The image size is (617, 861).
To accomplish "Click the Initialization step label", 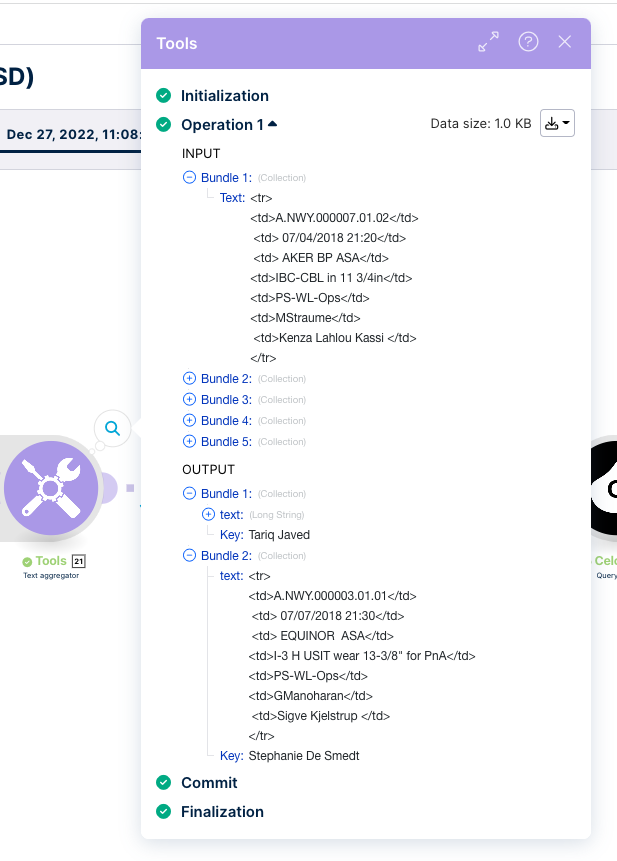I will (225, 96).
